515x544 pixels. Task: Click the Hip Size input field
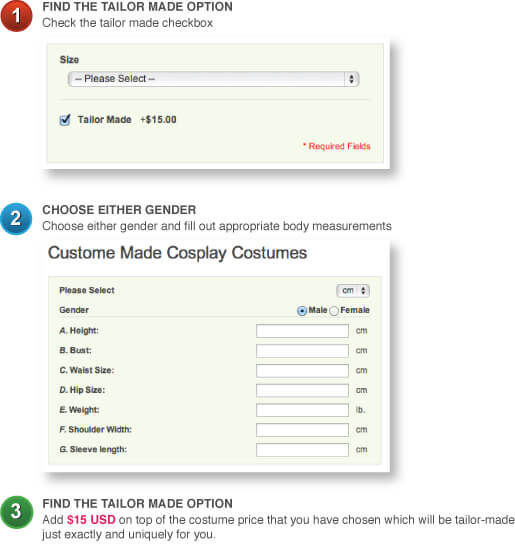click(302, 390)
